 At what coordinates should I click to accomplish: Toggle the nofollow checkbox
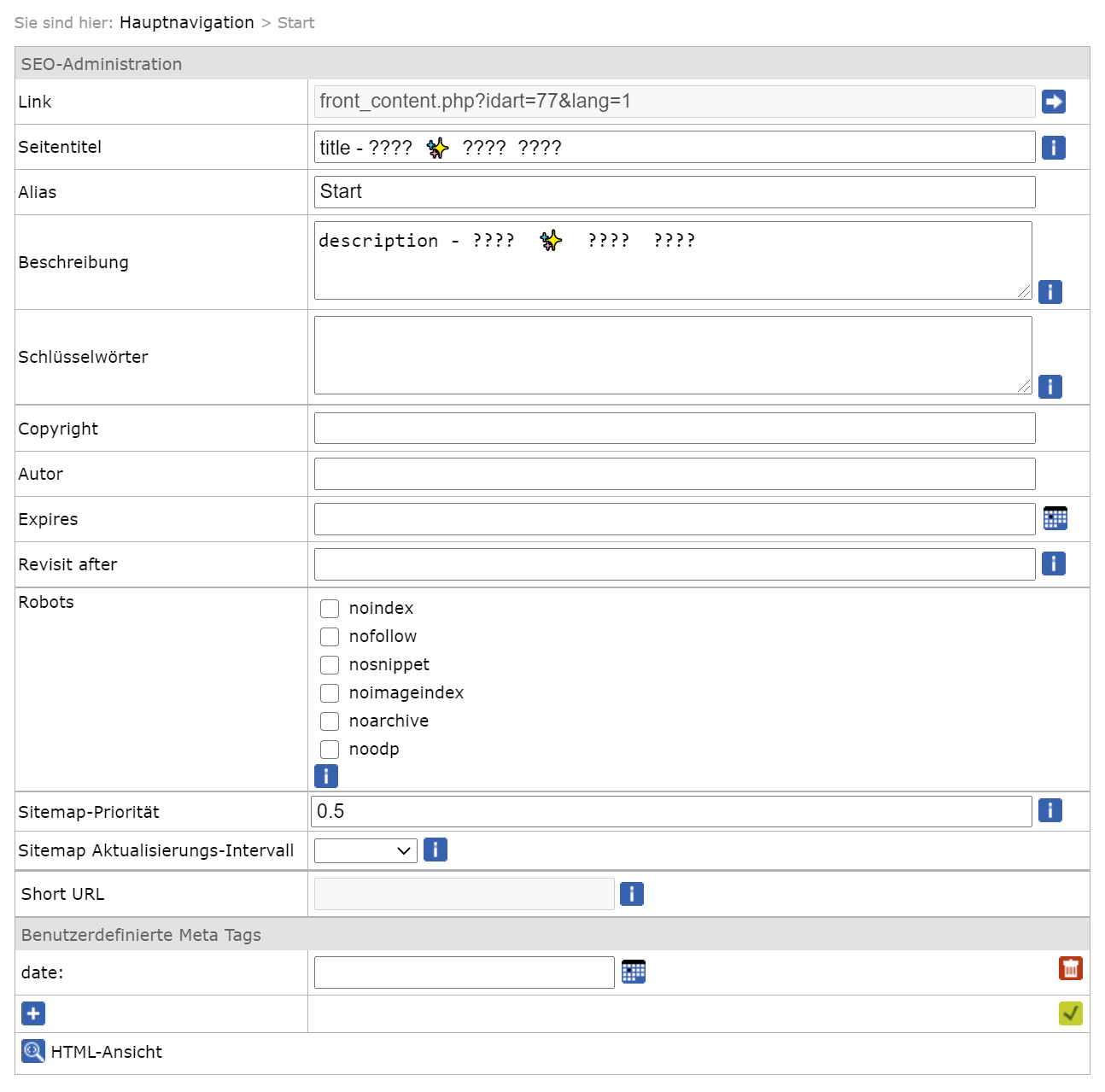(330, 637)
